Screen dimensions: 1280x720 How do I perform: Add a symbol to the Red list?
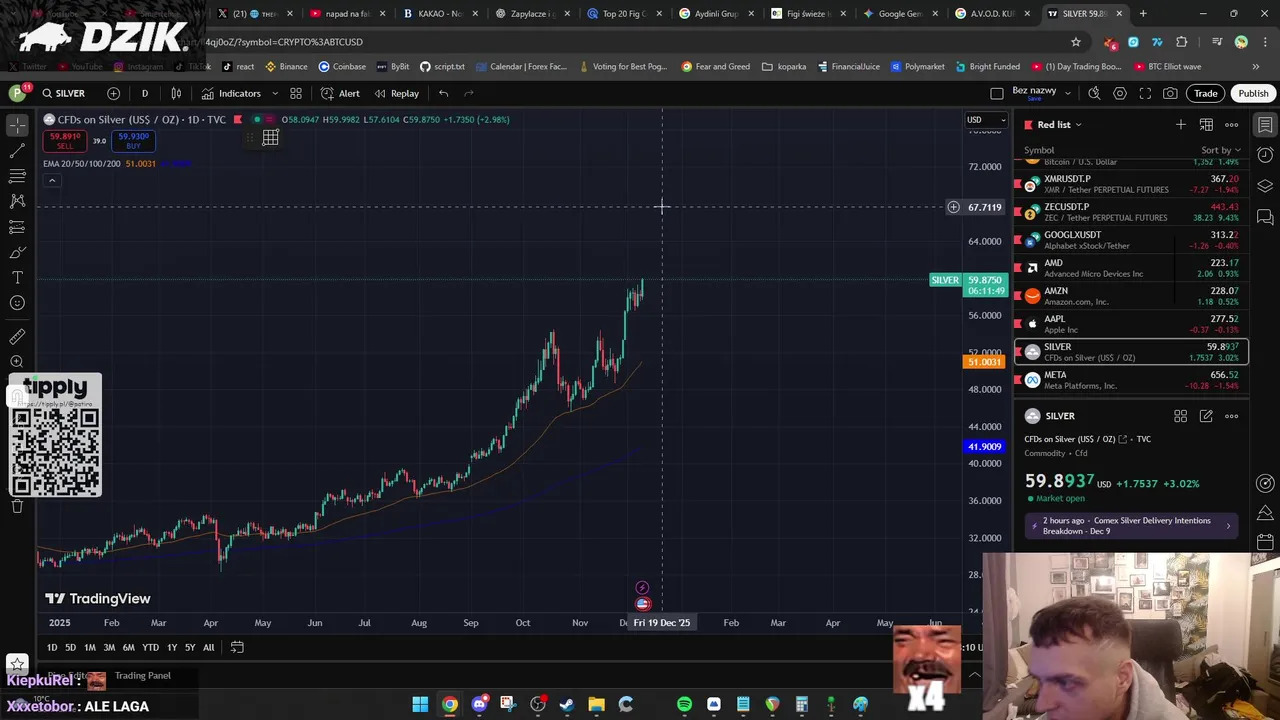[x=1181, y=124]
